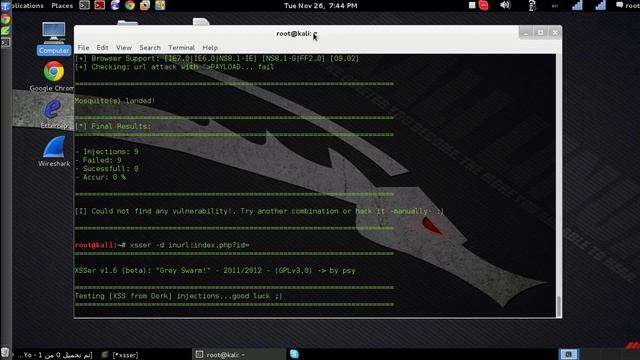Click the Chrome icon in the left dock
640x360 pixels.
coord(6,19)
